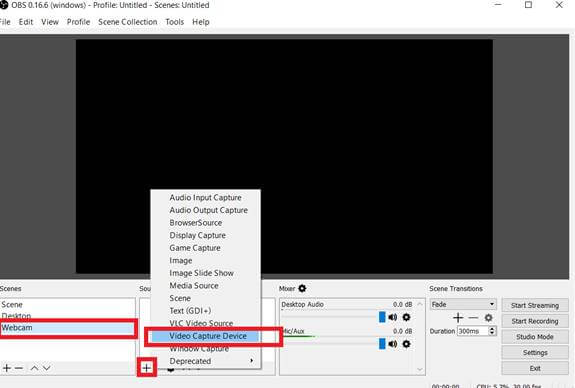Open Mixer settings gear beside Mixer label
The height and width of the screenshot is (388, 575).
pyautogui.click(x=302, y=288)
